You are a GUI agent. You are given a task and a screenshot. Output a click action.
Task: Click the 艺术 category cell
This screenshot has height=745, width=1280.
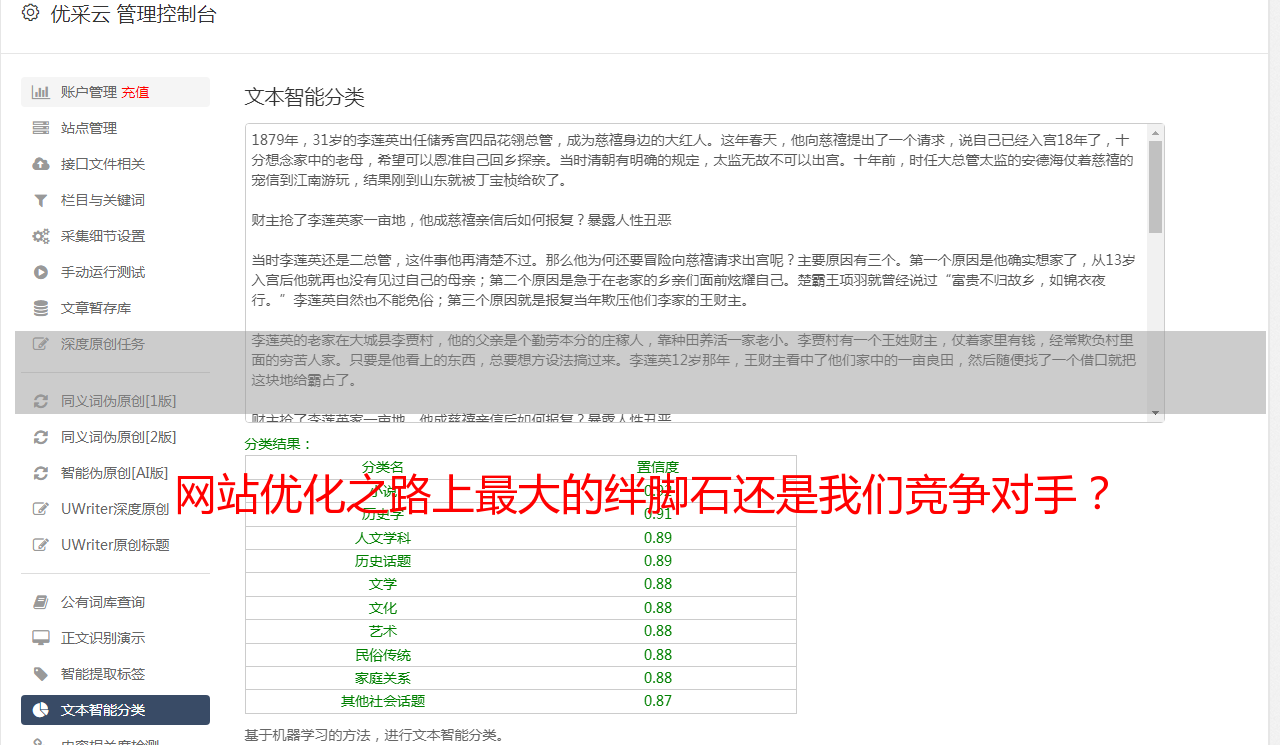[383, 631]
